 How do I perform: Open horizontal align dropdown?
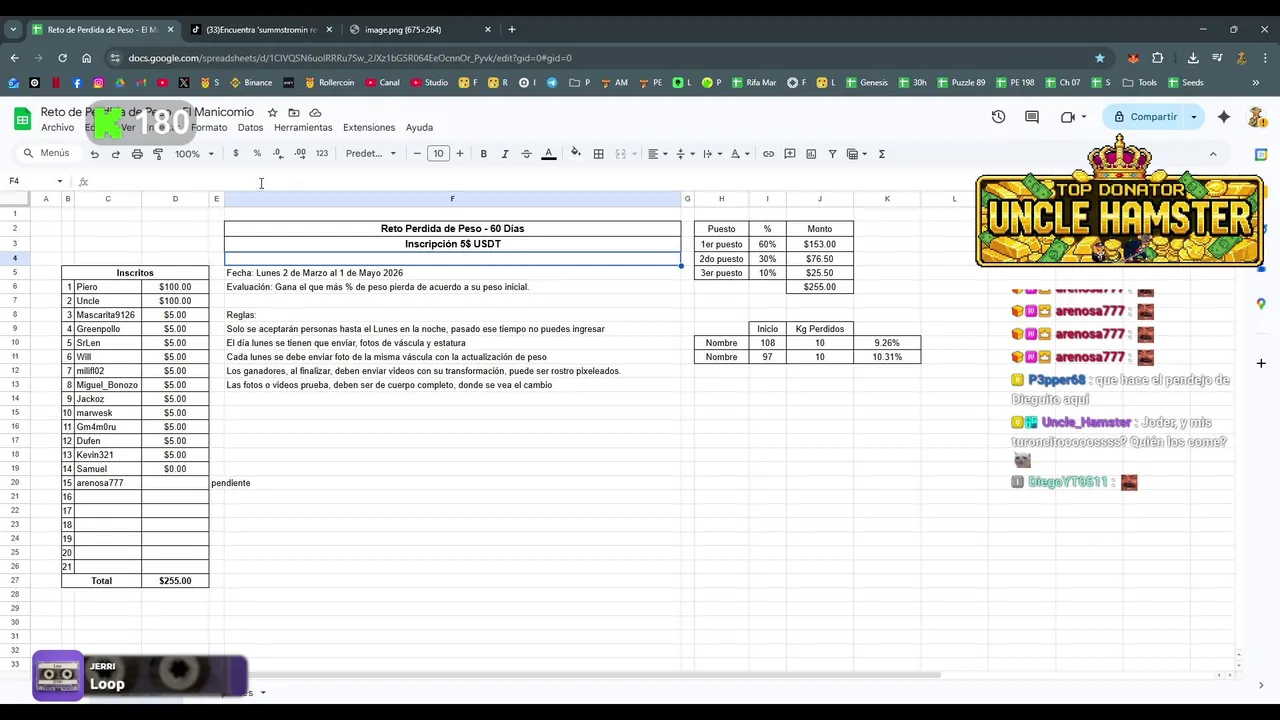tap(657, 154)
